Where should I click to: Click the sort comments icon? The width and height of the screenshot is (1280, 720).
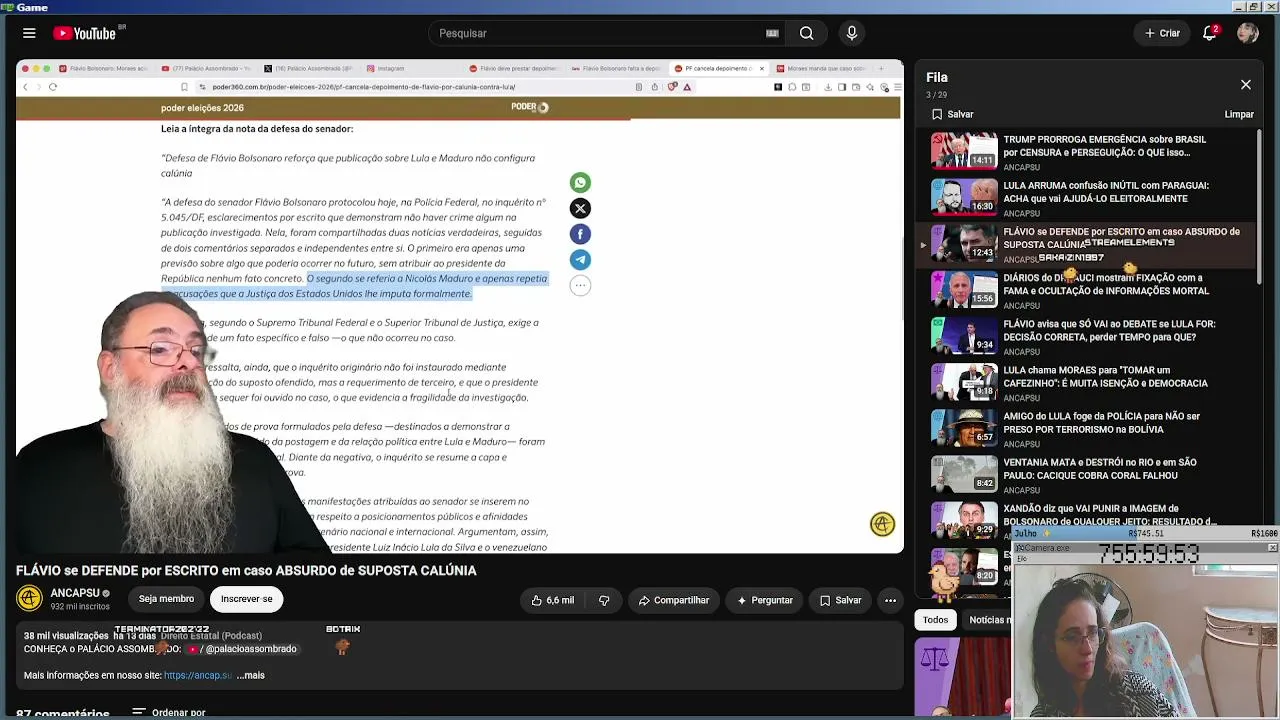coord(139,713)
